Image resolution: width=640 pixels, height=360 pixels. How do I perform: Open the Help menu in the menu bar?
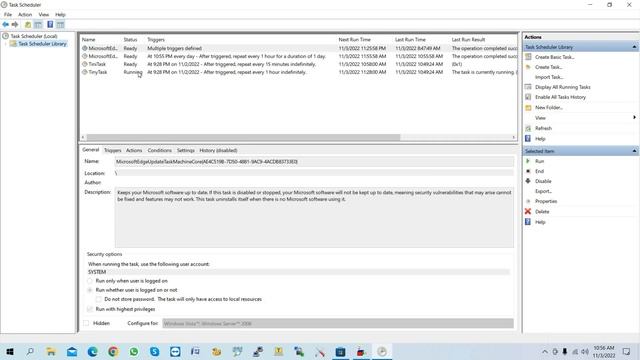coord(60,14)
